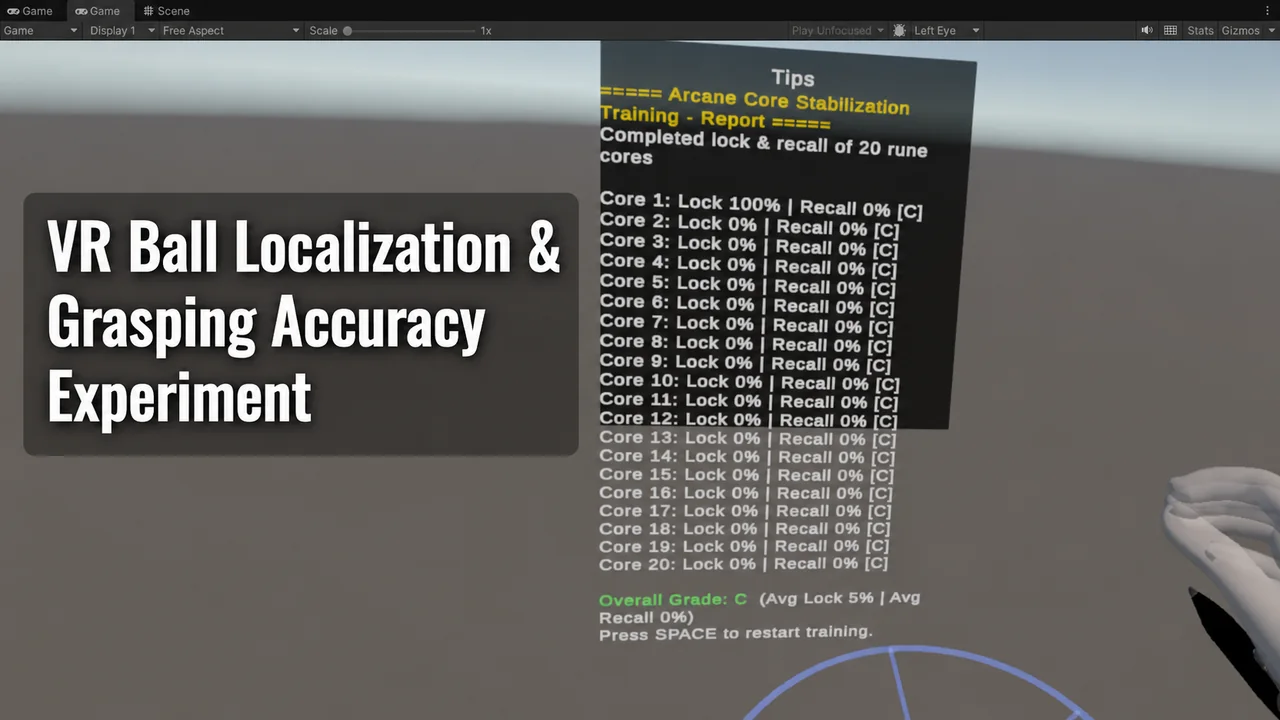Toggle the Gizmos button

point(1240,31)
